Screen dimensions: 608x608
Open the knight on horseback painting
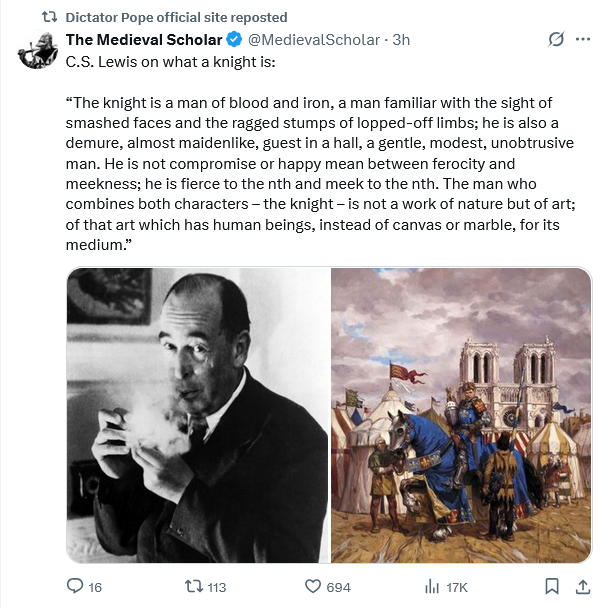pos(461,415)
